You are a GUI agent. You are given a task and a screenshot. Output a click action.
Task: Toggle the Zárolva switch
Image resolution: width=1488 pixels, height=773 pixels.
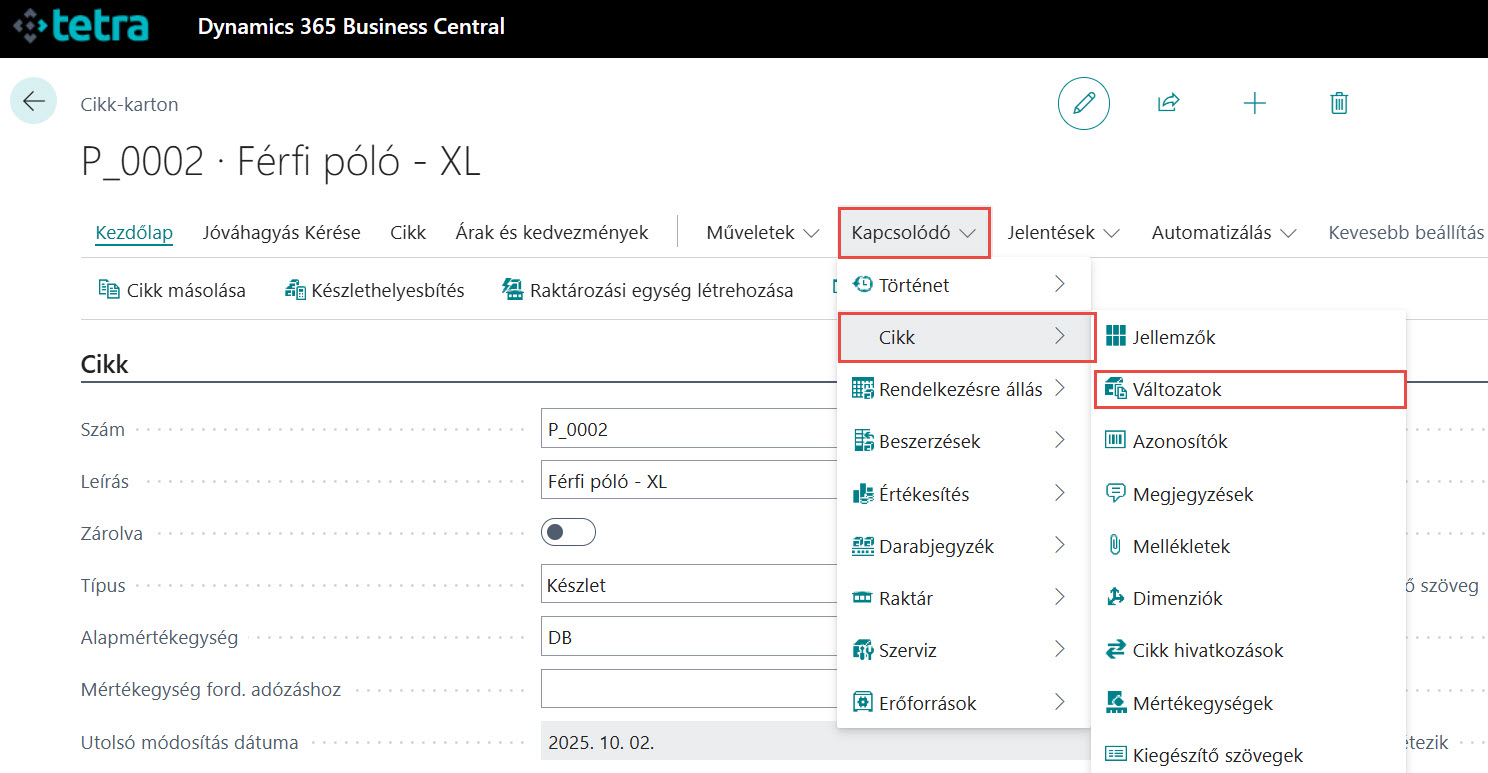(568, 533)
